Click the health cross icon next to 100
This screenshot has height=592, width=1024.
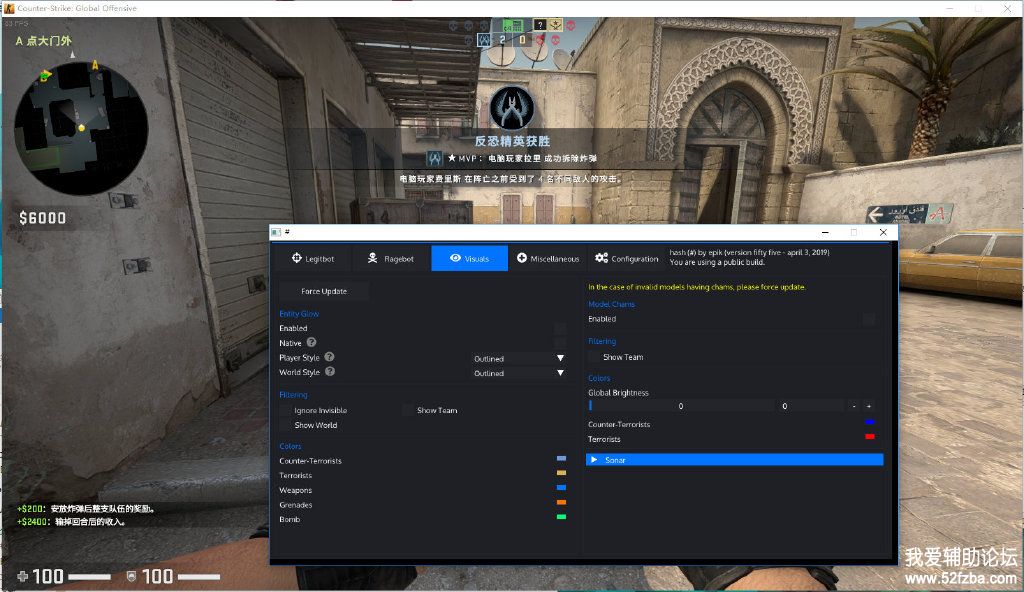click(x=22, y=576)
